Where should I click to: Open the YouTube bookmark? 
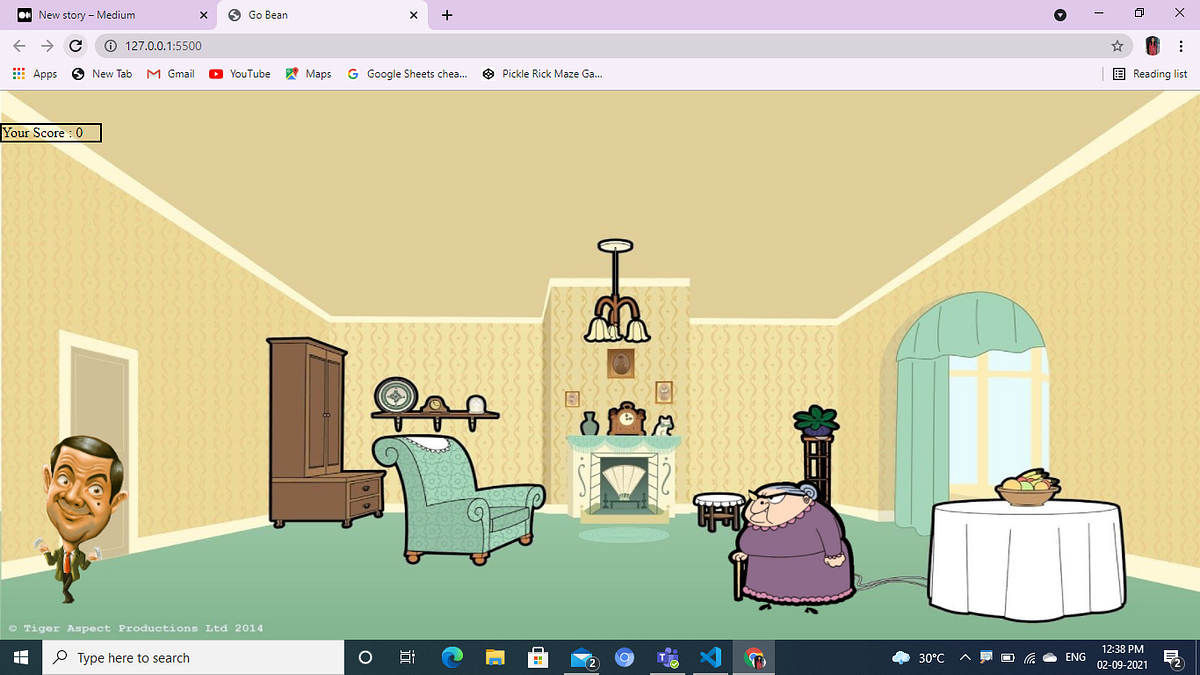click(x=240, y=73)
